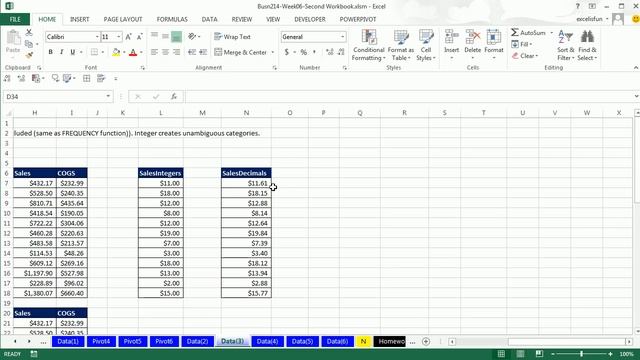Viewport: 640px width, 360px height.
Task: Switch to PAGE LAYOUT ribbon tab
Action: pos(123,19)
